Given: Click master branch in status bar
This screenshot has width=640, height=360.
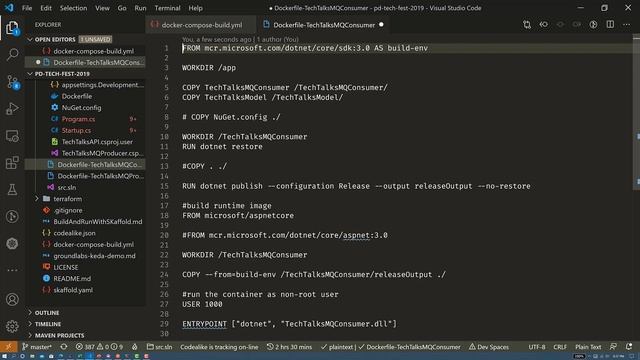Looking at the screenshot, I should pyautogui.click(x=37, y=347).
